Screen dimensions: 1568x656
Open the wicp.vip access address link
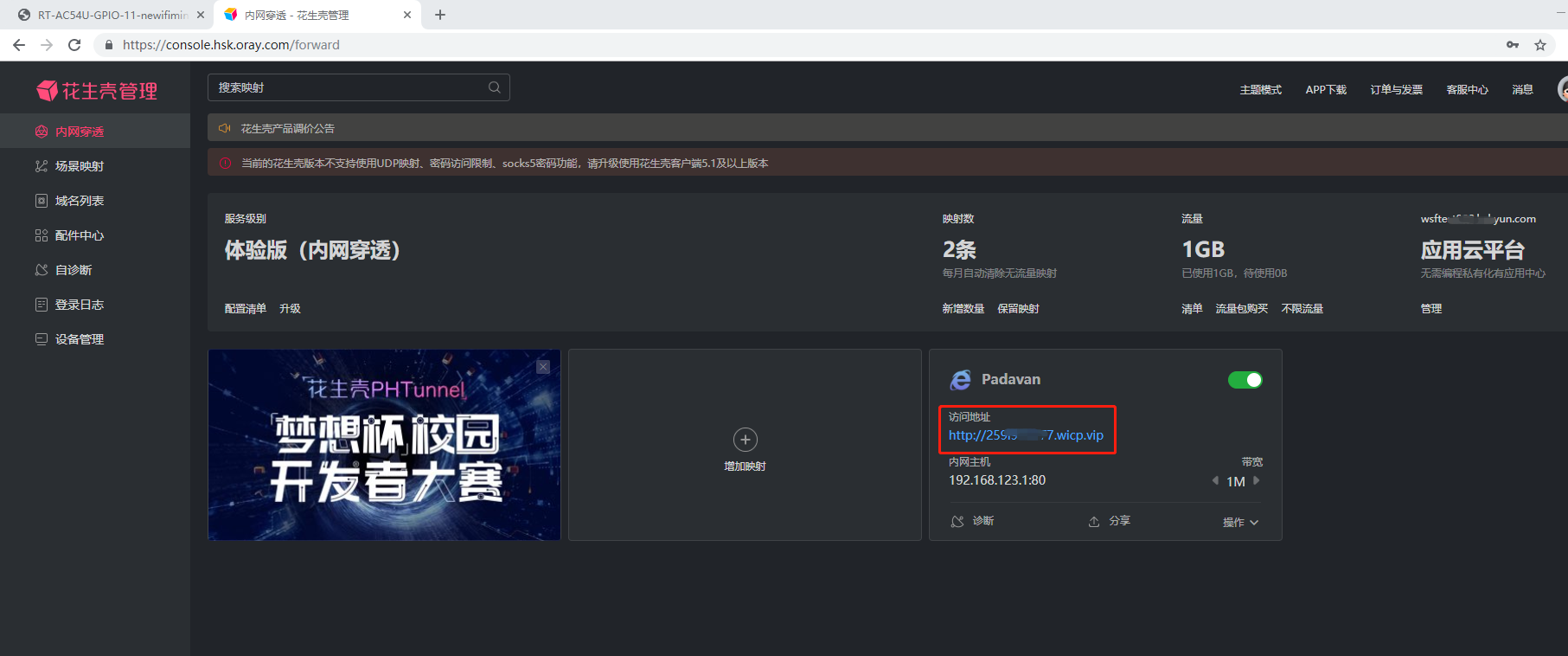click(1026, 435)
